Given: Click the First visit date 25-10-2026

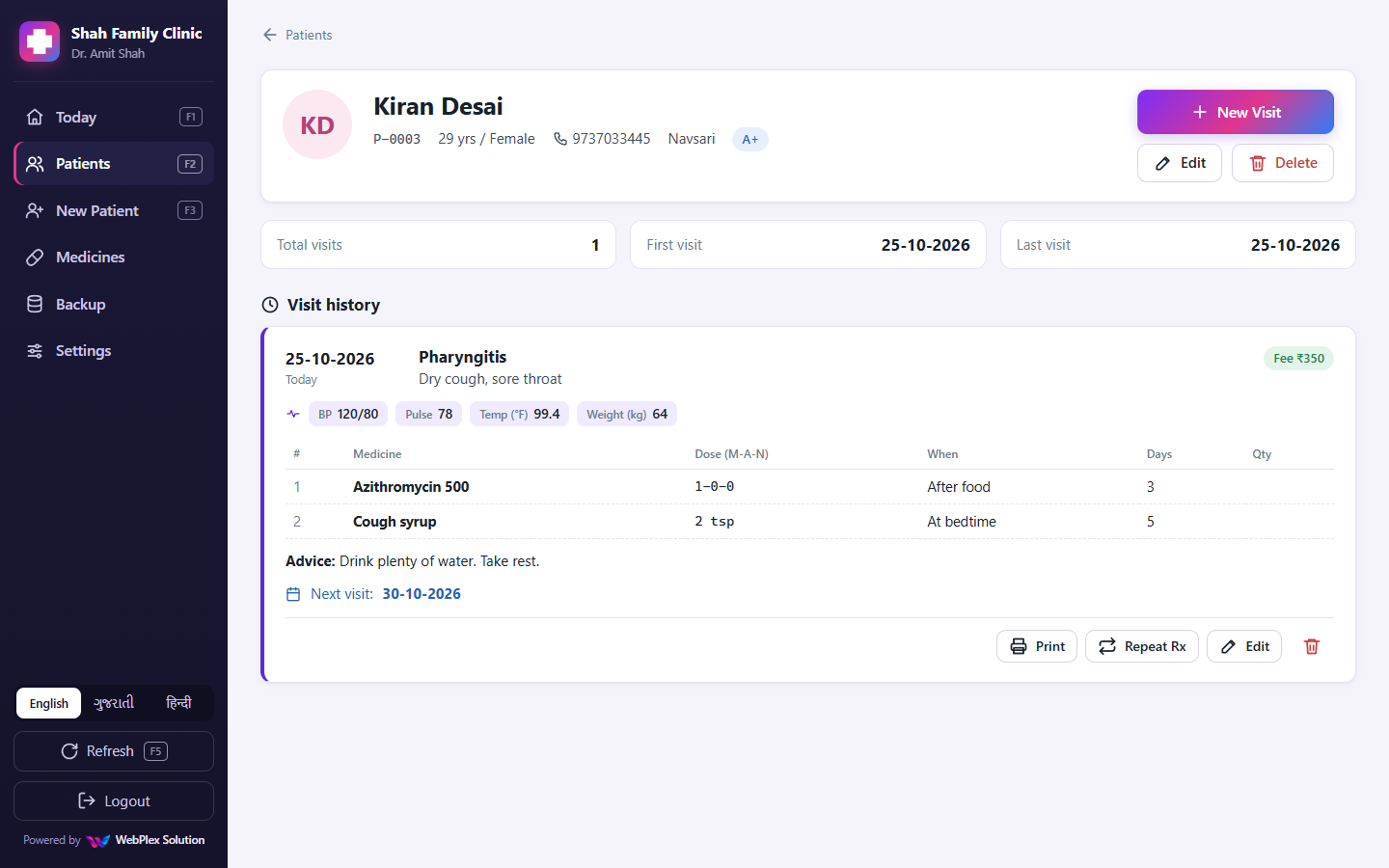Looking at the screenshot, I should (x=925, y=245).
